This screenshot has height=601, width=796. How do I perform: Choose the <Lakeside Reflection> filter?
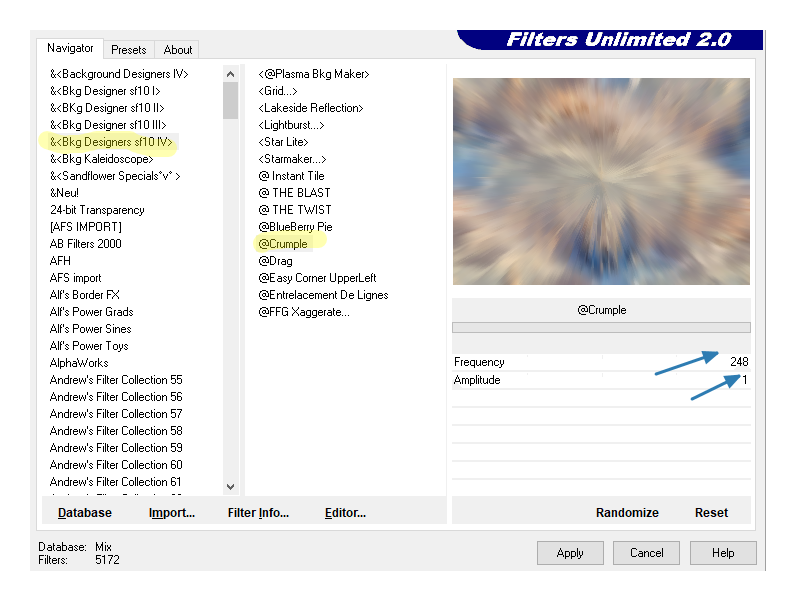click(311, 108)
